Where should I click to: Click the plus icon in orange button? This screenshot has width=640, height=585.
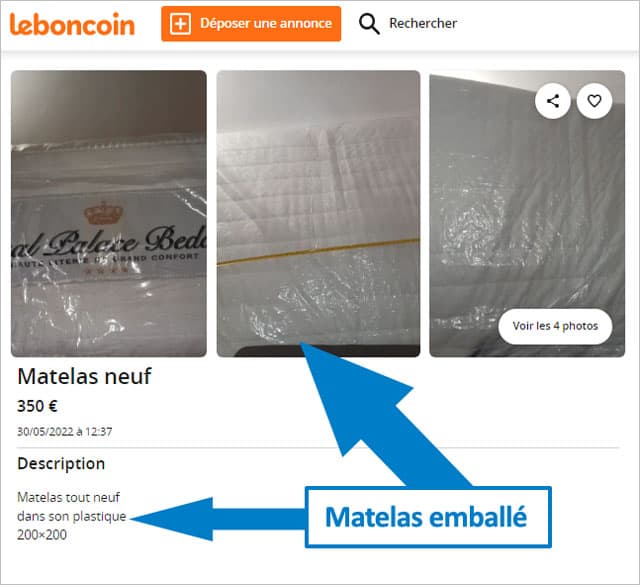coord(180,24)
